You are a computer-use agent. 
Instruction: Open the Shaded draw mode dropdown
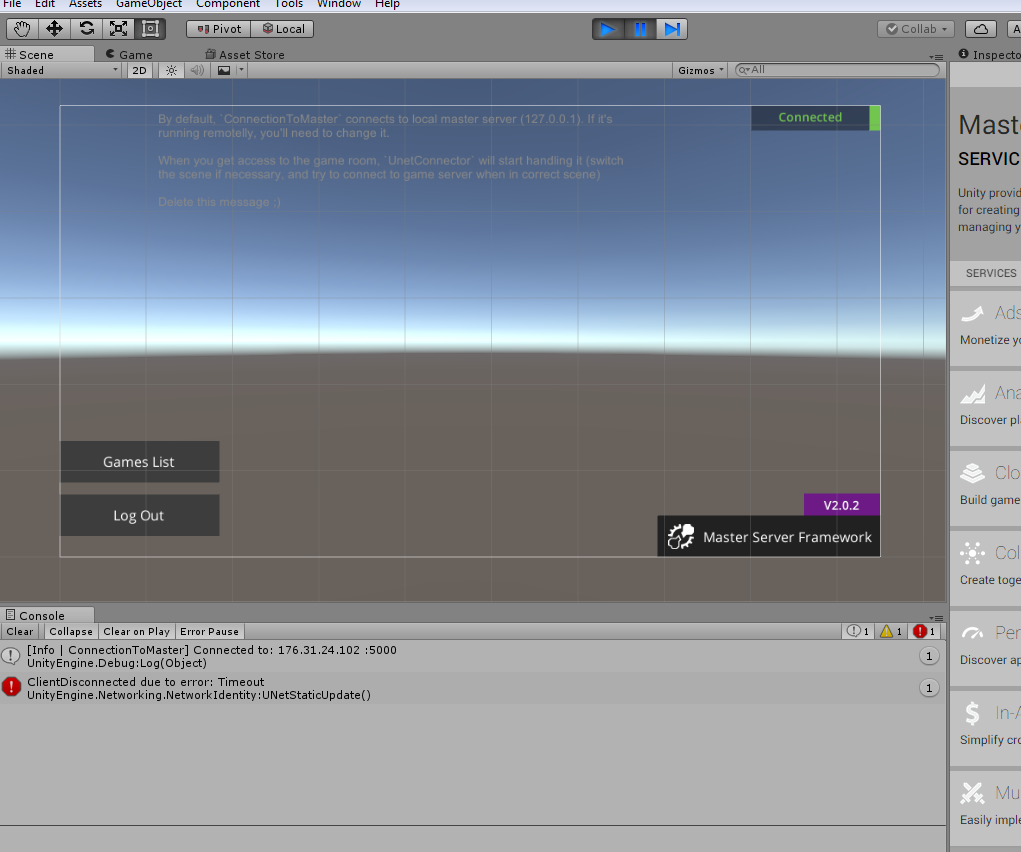[x=60, y=71]
